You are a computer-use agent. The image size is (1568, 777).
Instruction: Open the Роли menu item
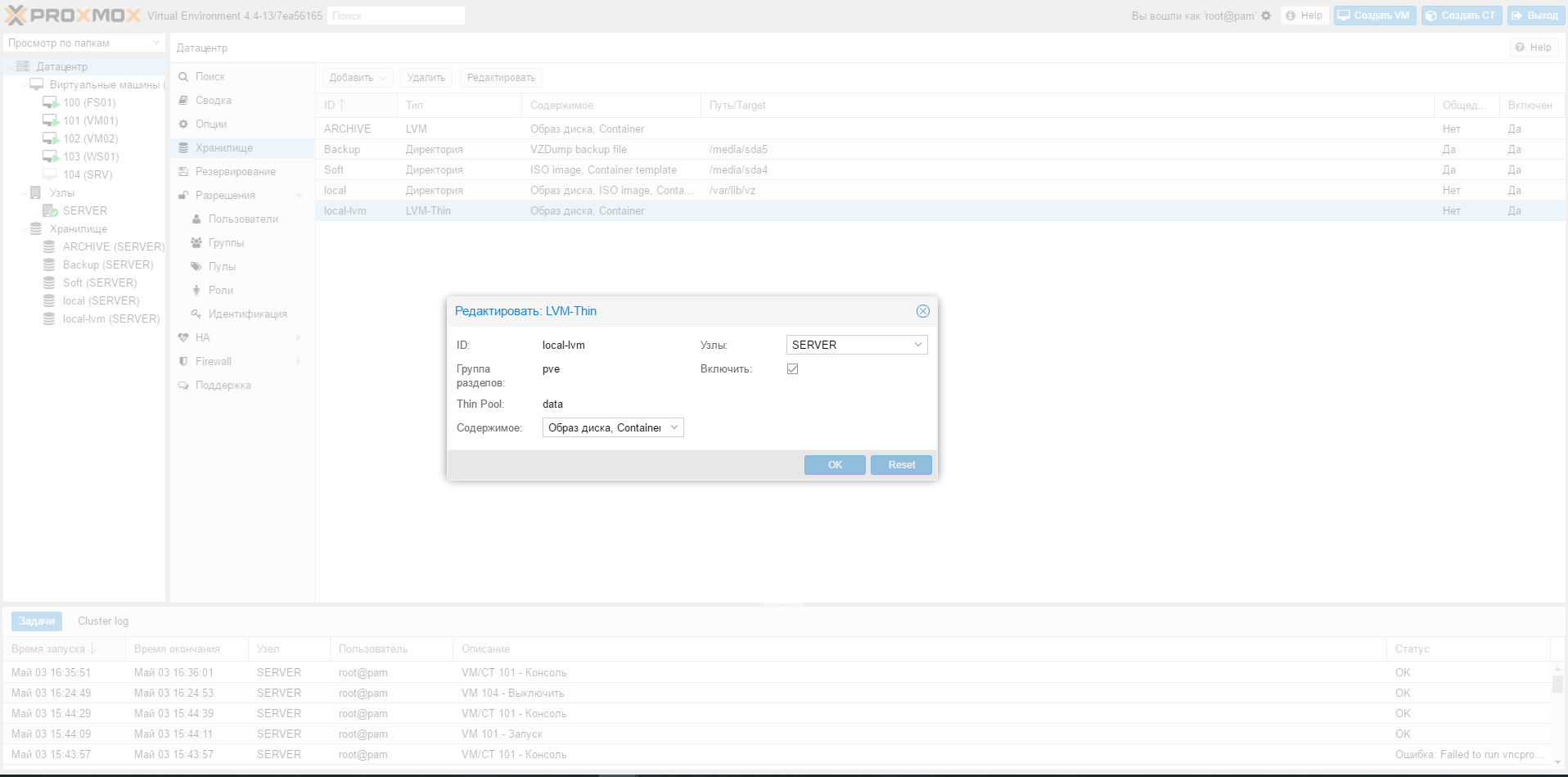242,290
